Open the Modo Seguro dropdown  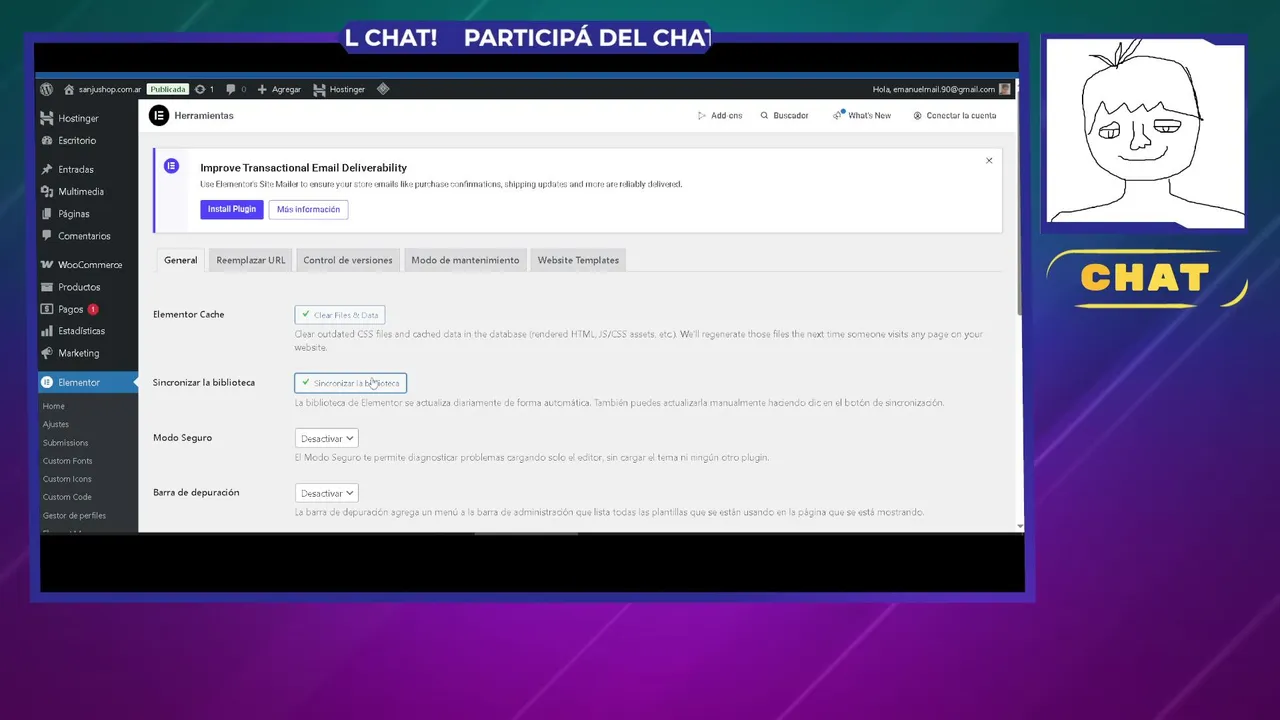point(326,438)
